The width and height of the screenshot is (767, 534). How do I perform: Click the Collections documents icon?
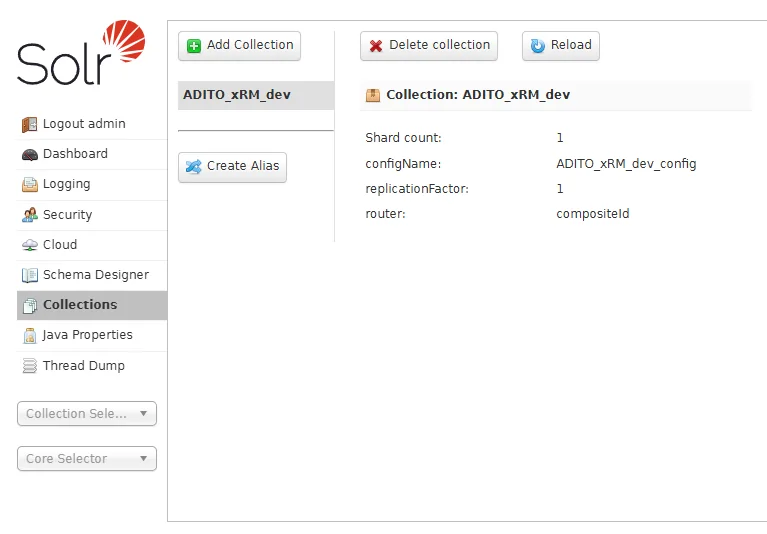point(29,306)
